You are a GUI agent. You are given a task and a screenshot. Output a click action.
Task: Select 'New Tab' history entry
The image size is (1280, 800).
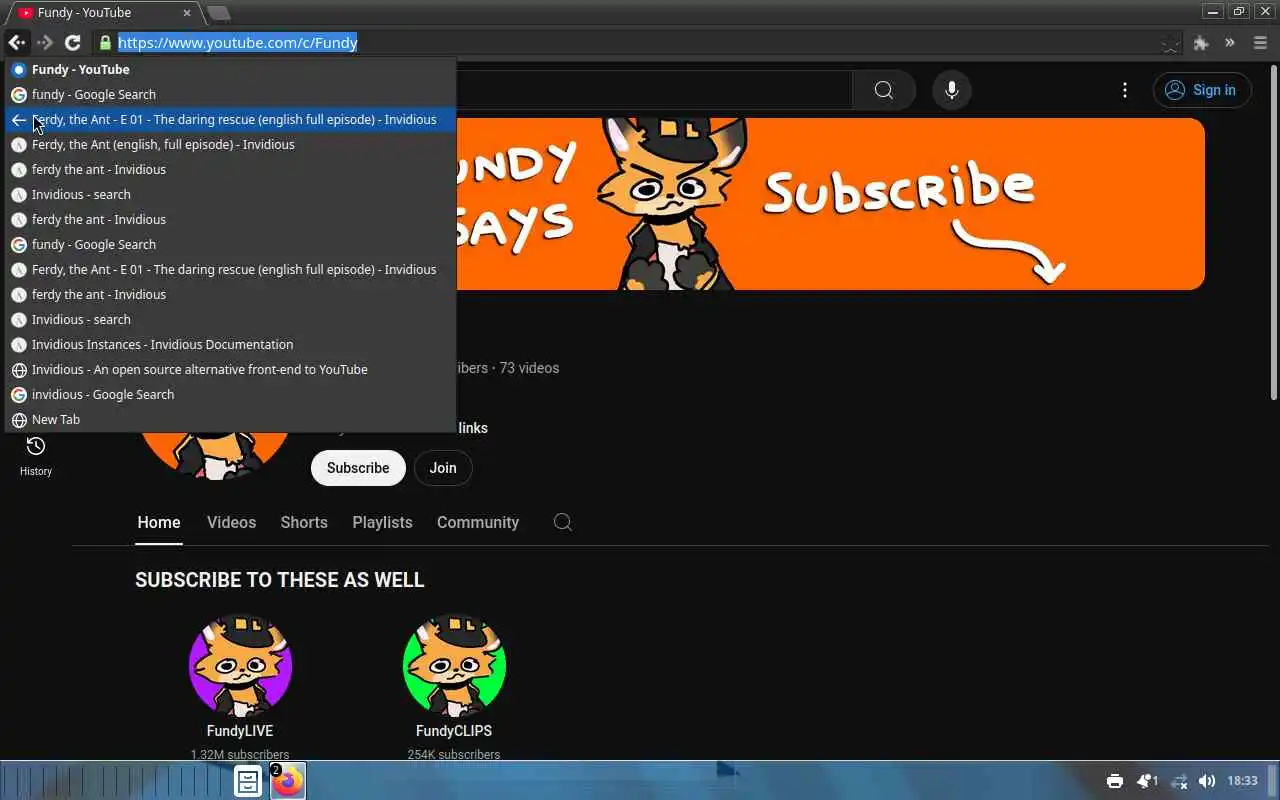click(231, 419)
